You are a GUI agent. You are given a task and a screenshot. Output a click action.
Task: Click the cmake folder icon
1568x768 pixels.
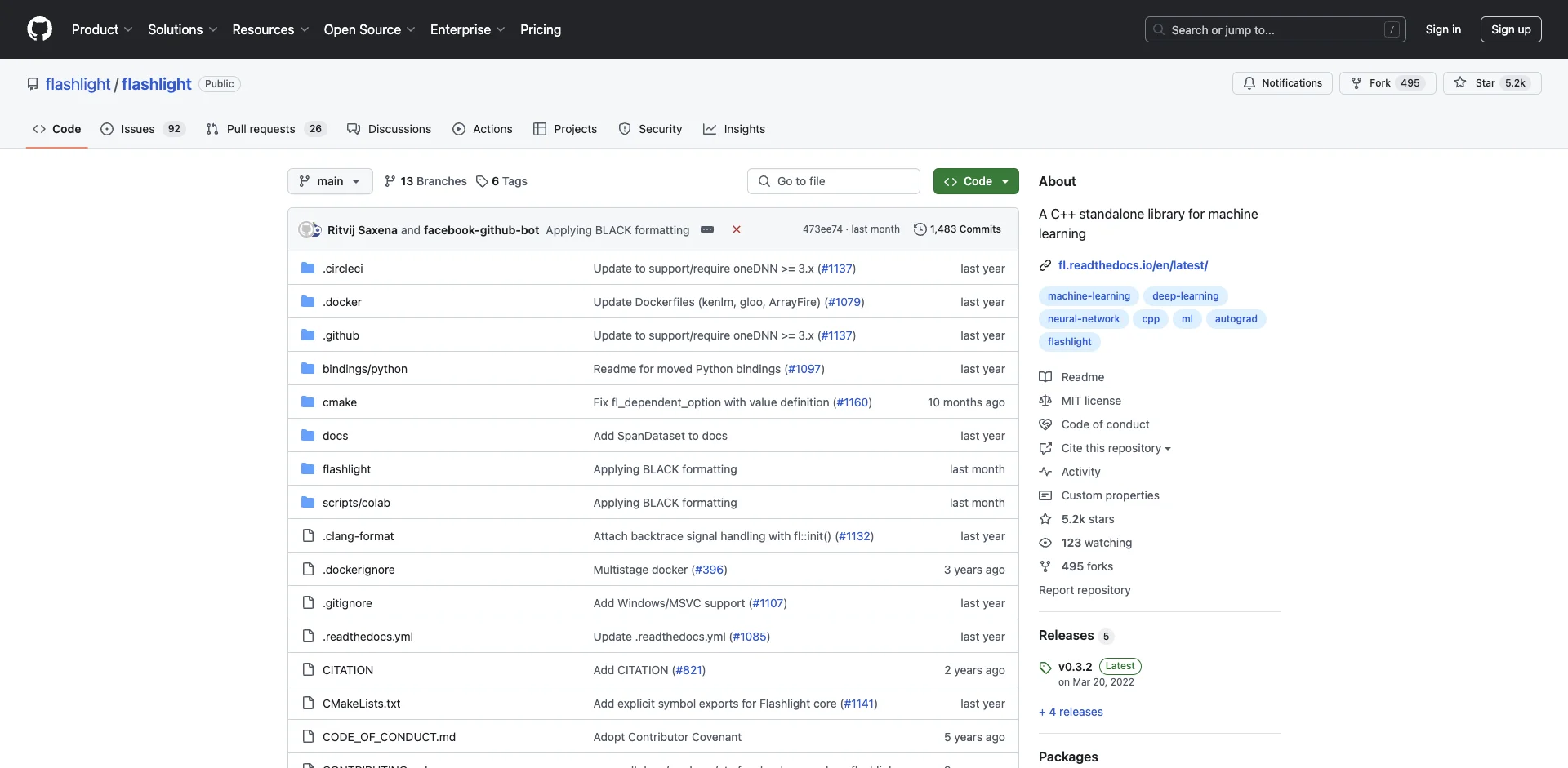(x=308, y=402)
